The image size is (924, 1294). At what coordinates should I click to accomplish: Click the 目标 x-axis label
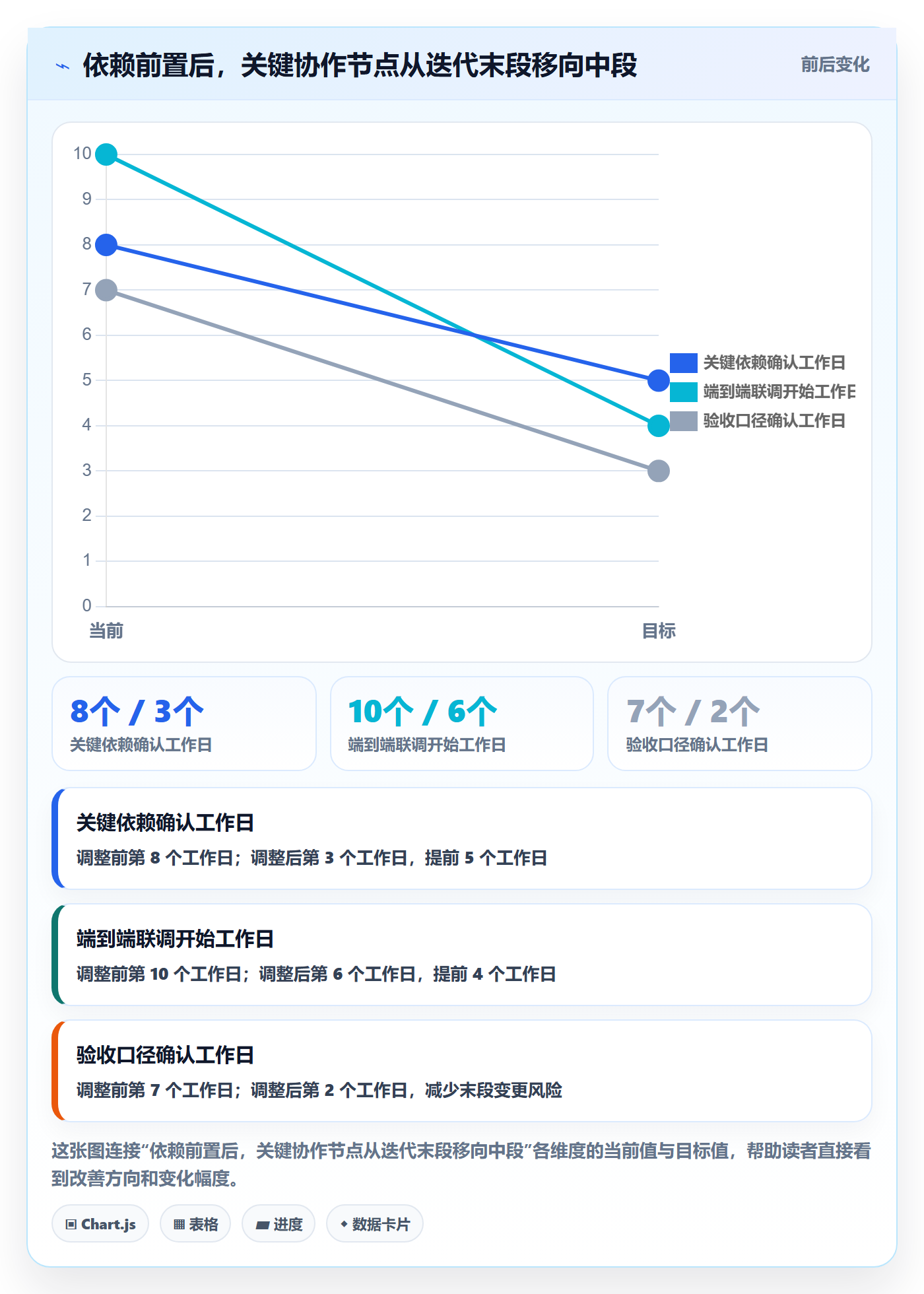(659, 630)
